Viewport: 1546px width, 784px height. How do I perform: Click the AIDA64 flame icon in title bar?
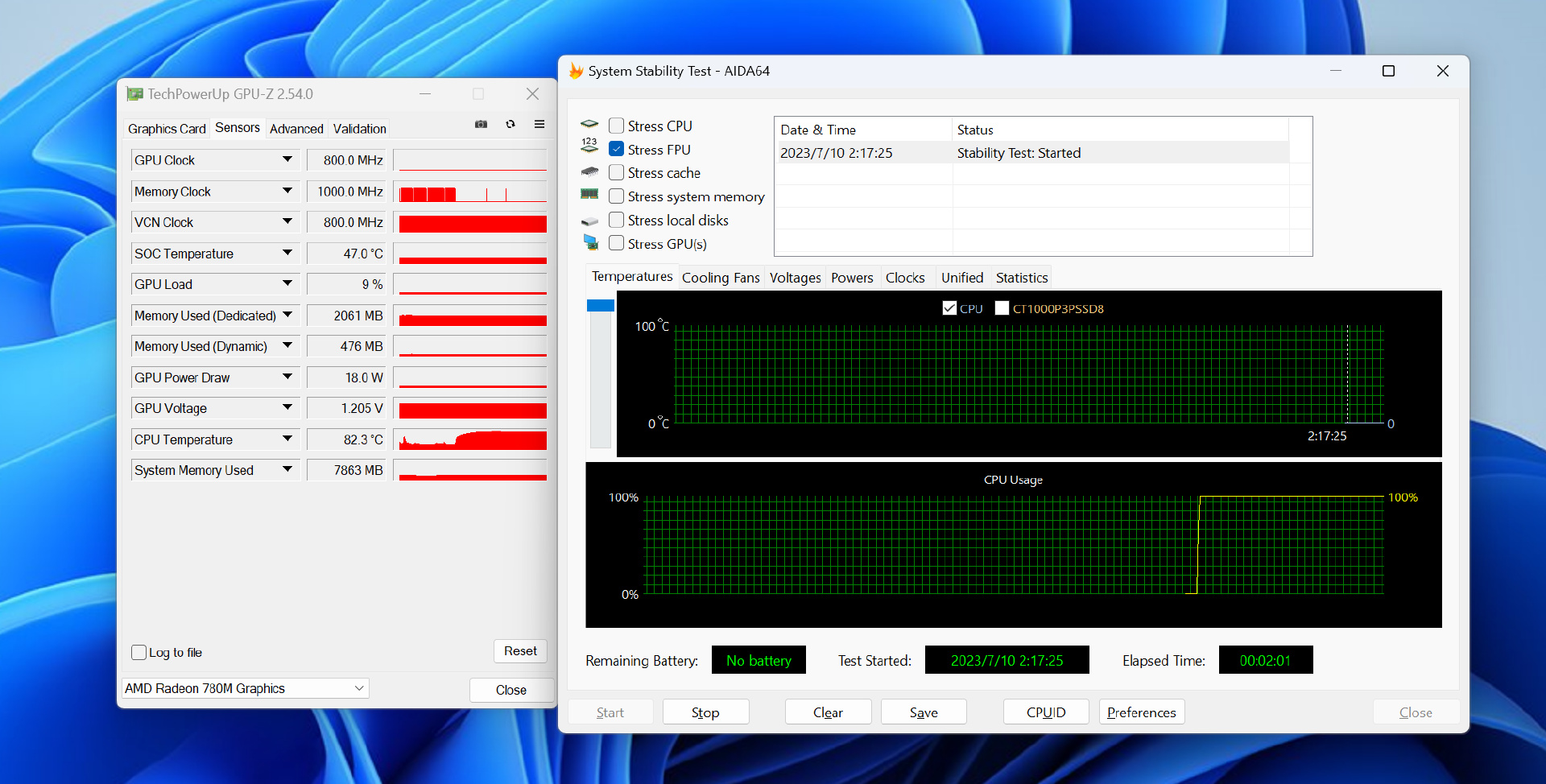[577, 71]
